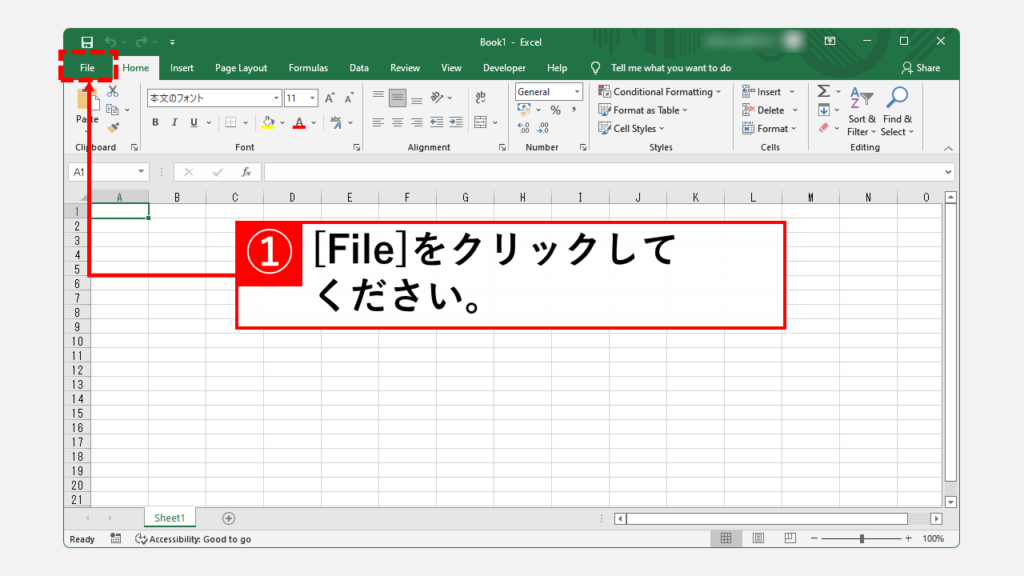This screenshot has width=1024, height=576.
Task: Toggle Italic formatting
Action: point(174,122)
